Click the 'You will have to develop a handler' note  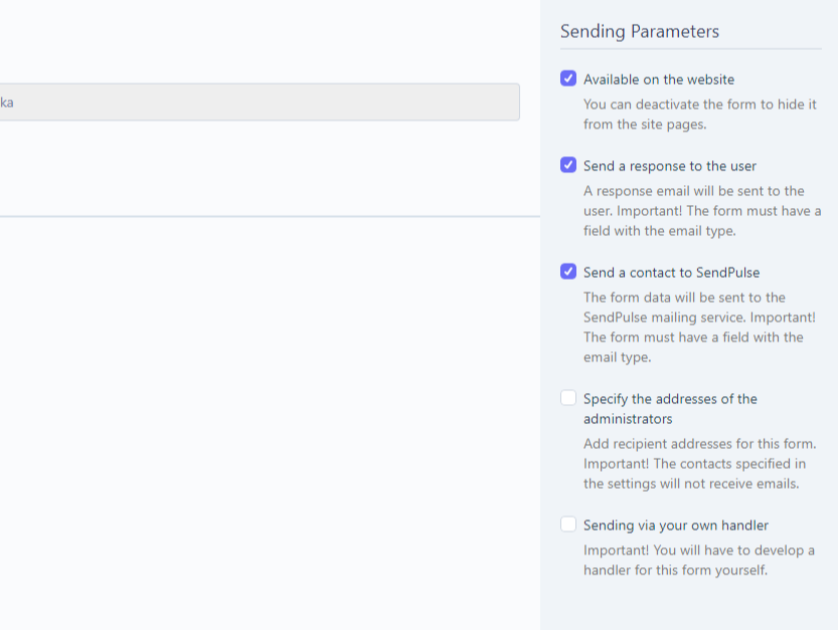click(x=699, y=560)
